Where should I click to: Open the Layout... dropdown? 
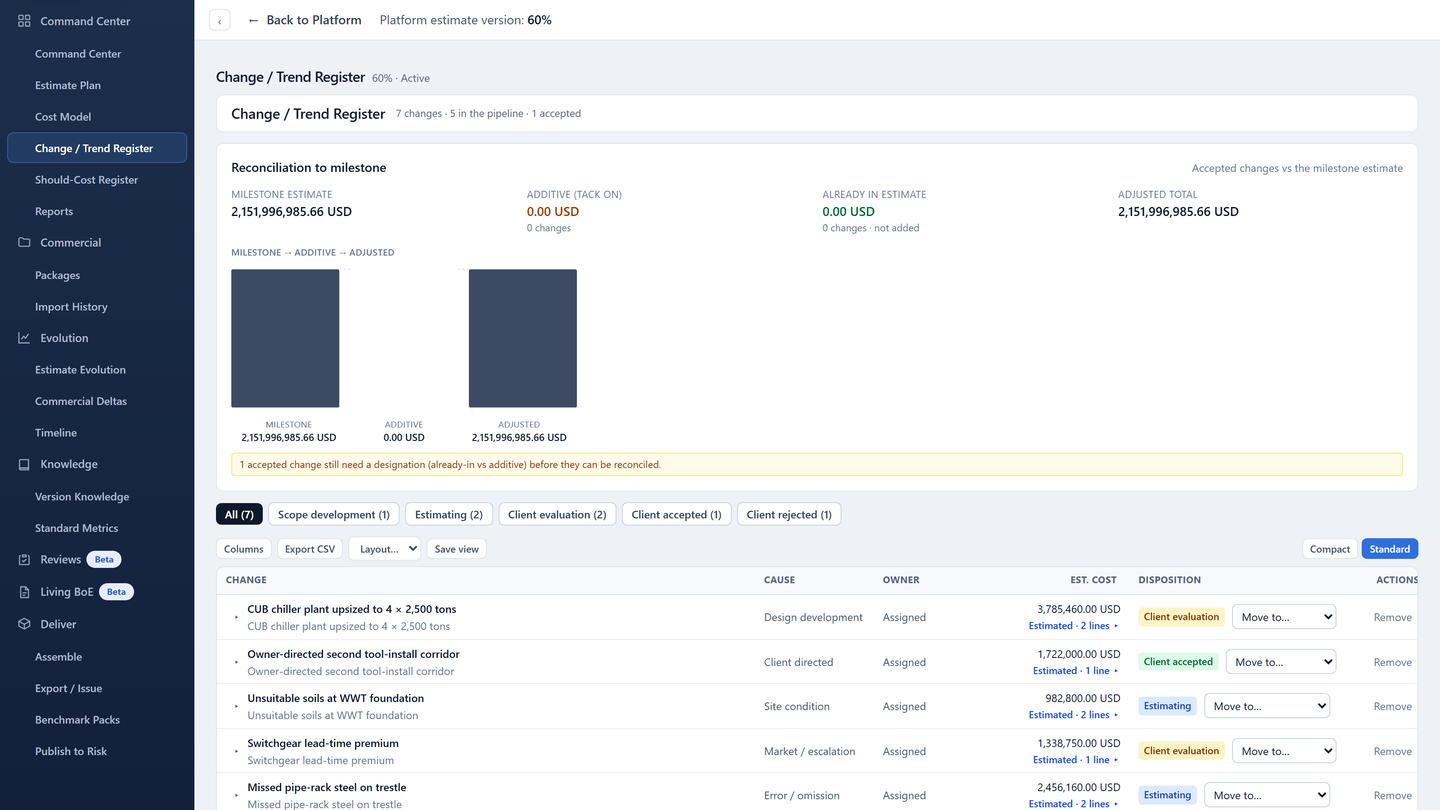385,549
